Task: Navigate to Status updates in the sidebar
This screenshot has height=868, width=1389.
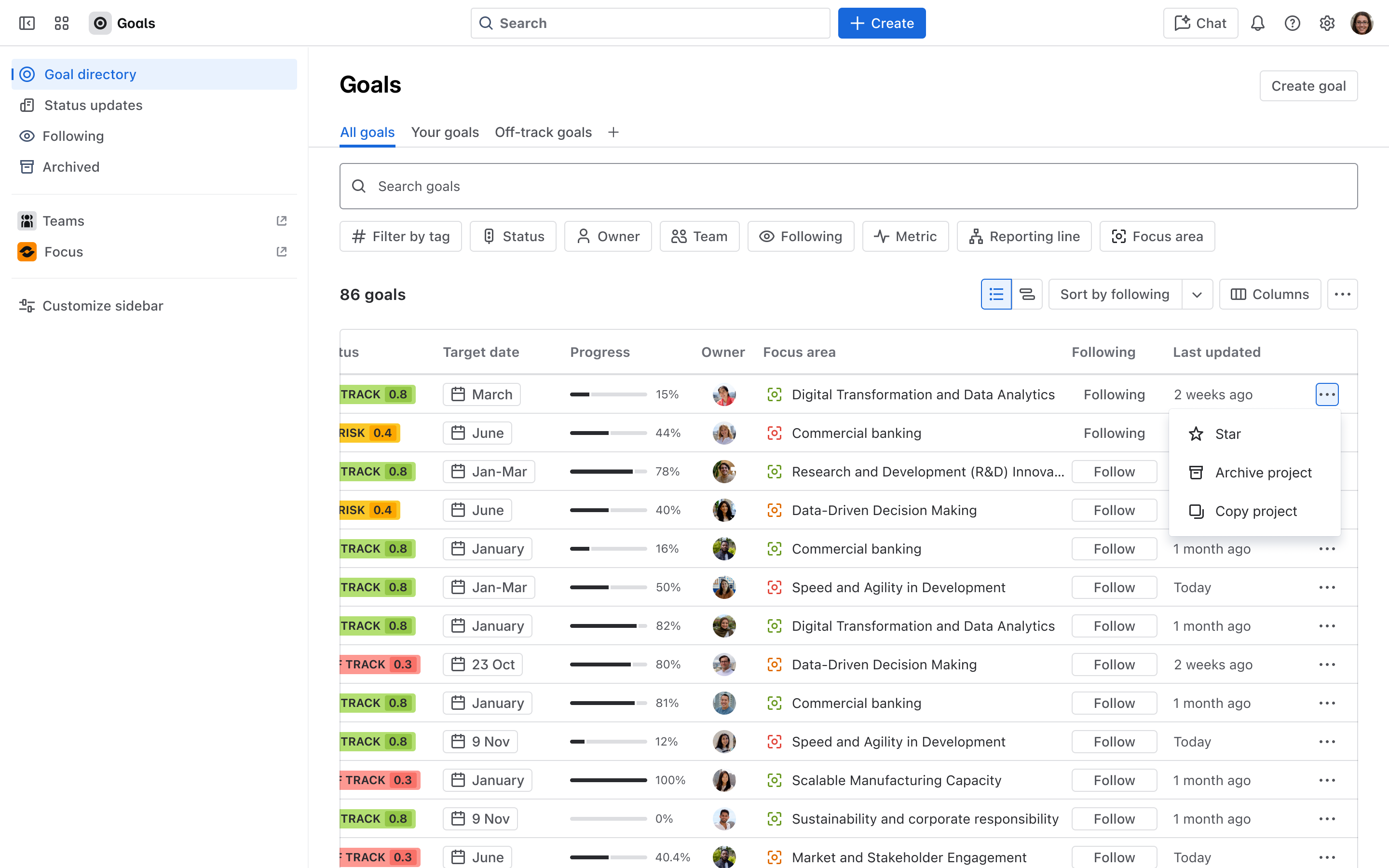Action: coord(93,105)
